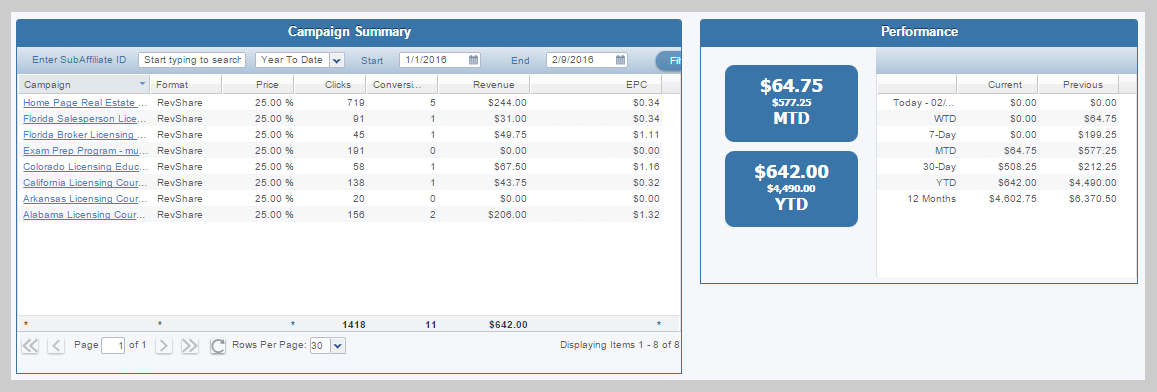Viewport: 1157px width, 392px height.
Task: Click the 719 clicks cell
Action: coord(356,103)
